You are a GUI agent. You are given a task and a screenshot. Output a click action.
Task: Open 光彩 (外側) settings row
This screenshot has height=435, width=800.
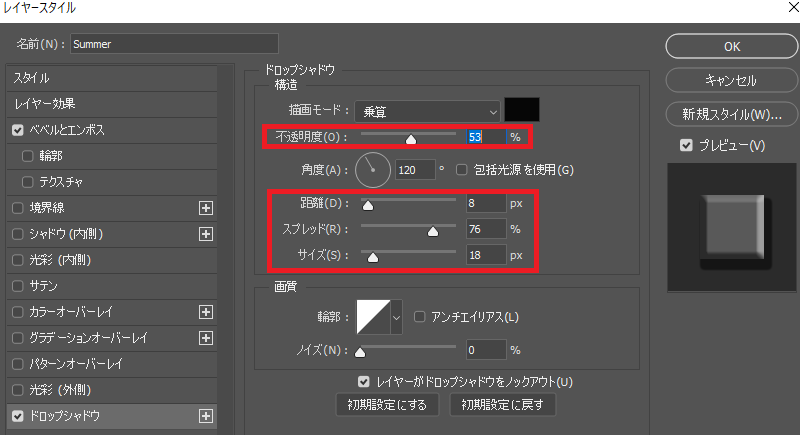point(112,390)
